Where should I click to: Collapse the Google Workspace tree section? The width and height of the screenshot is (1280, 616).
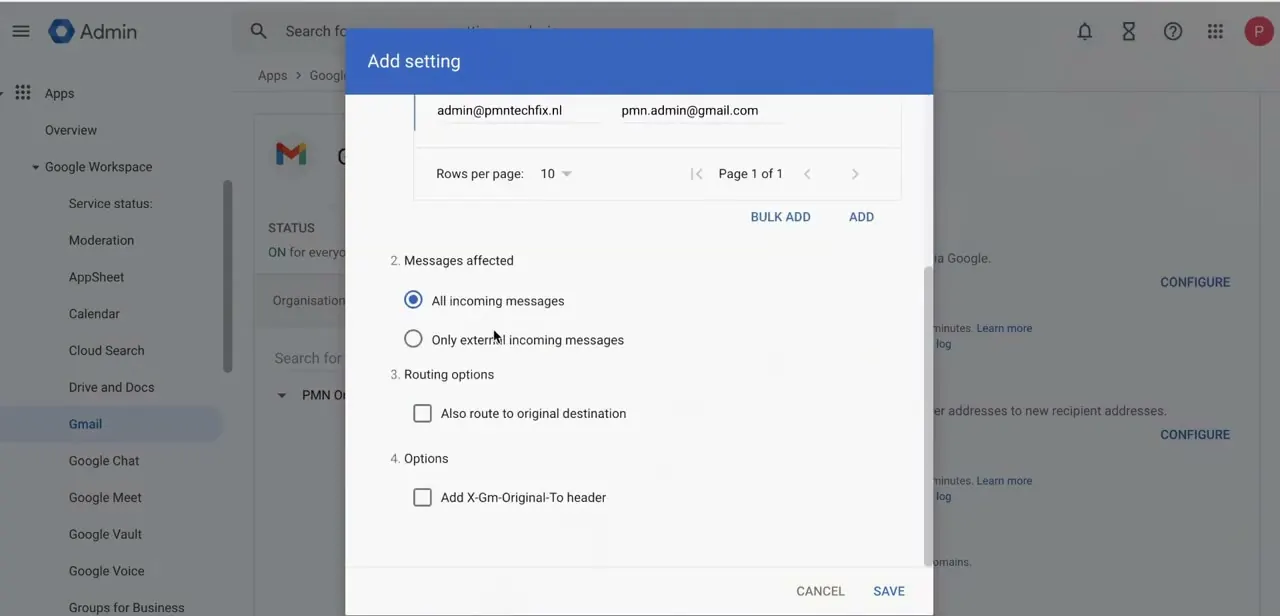(x=35, y=167)
